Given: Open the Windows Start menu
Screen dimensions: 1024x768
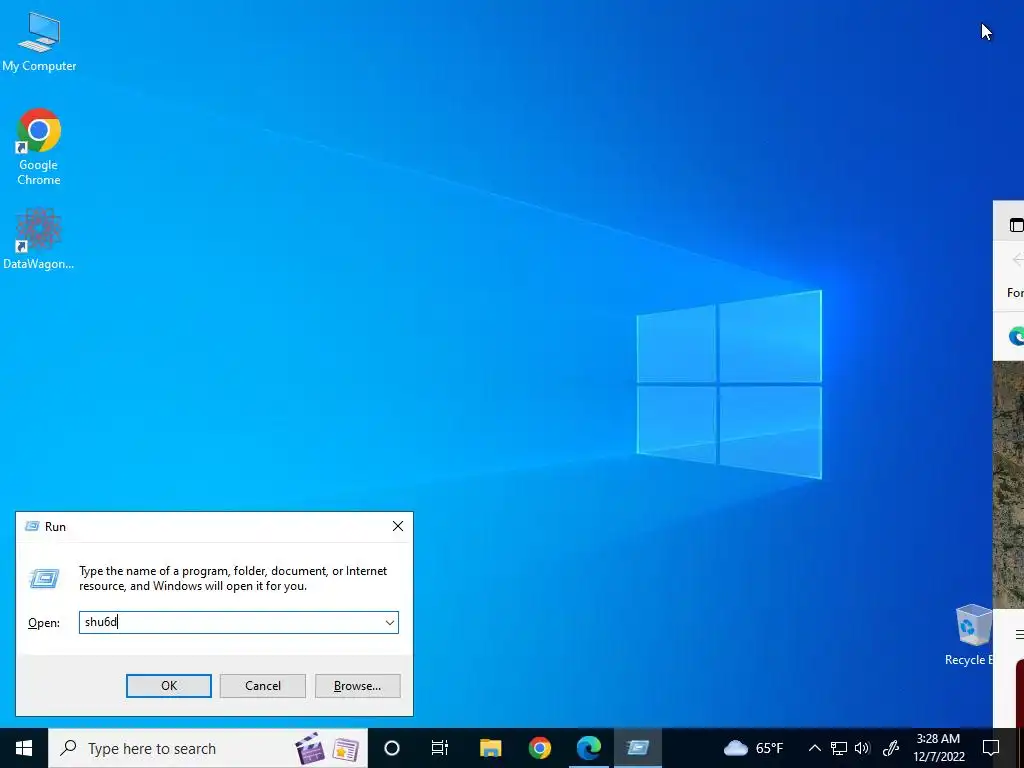Looking at the screenshot, I should 24,748.
